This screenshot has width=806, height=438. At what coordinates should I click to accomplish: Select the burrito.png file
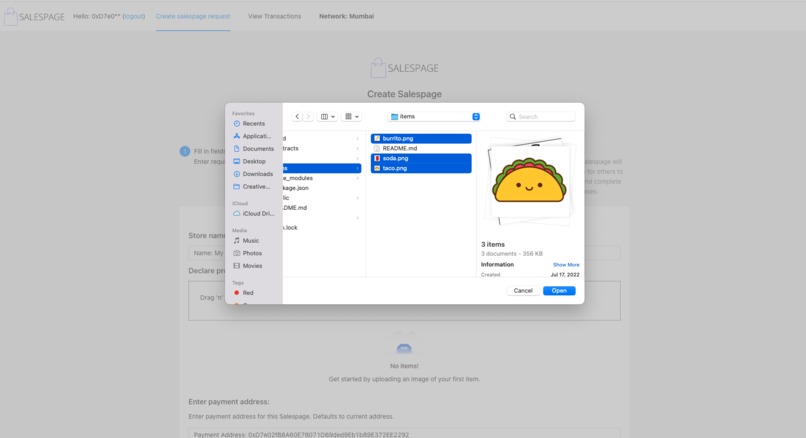coord(421,138)
